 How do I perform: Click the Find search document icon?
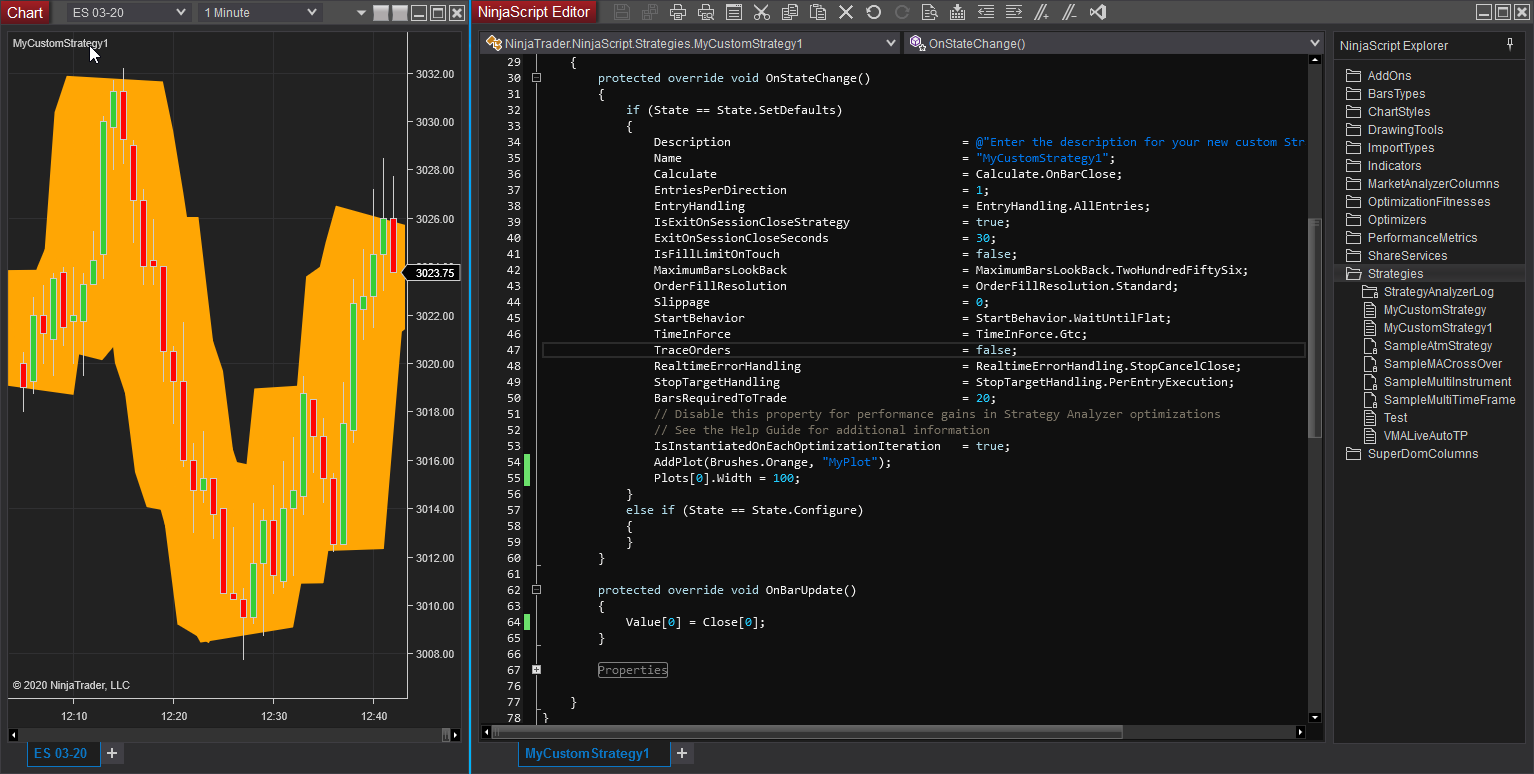pyautogui.click(x=929, y=13)
